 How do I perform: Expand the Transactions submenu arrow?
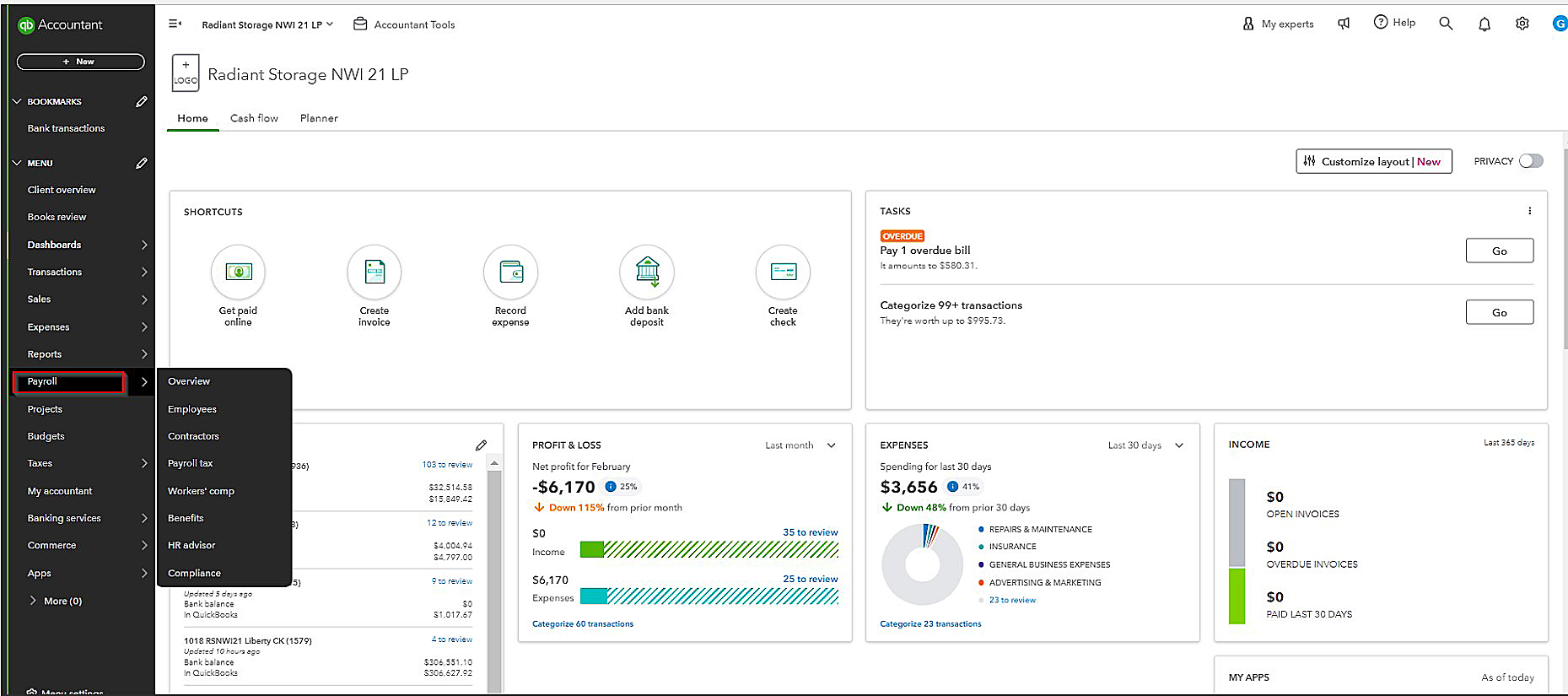click(x=144, y=272)
